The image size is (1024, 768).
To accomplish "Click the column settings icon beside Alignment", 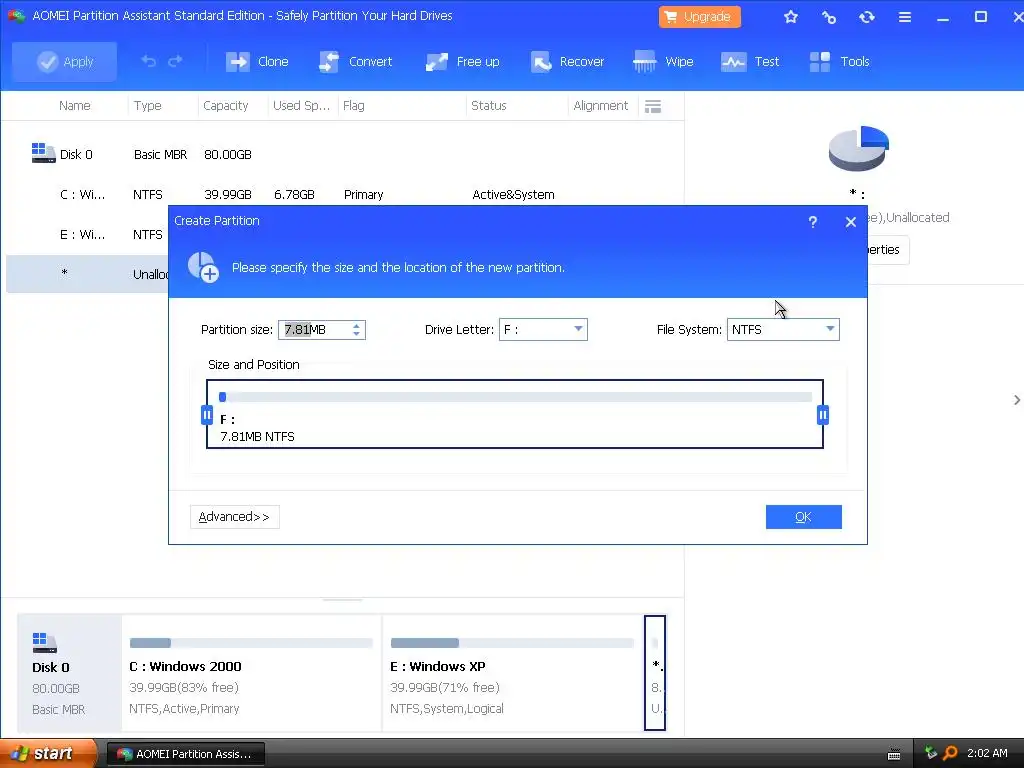I will click(x=653, y=106).
